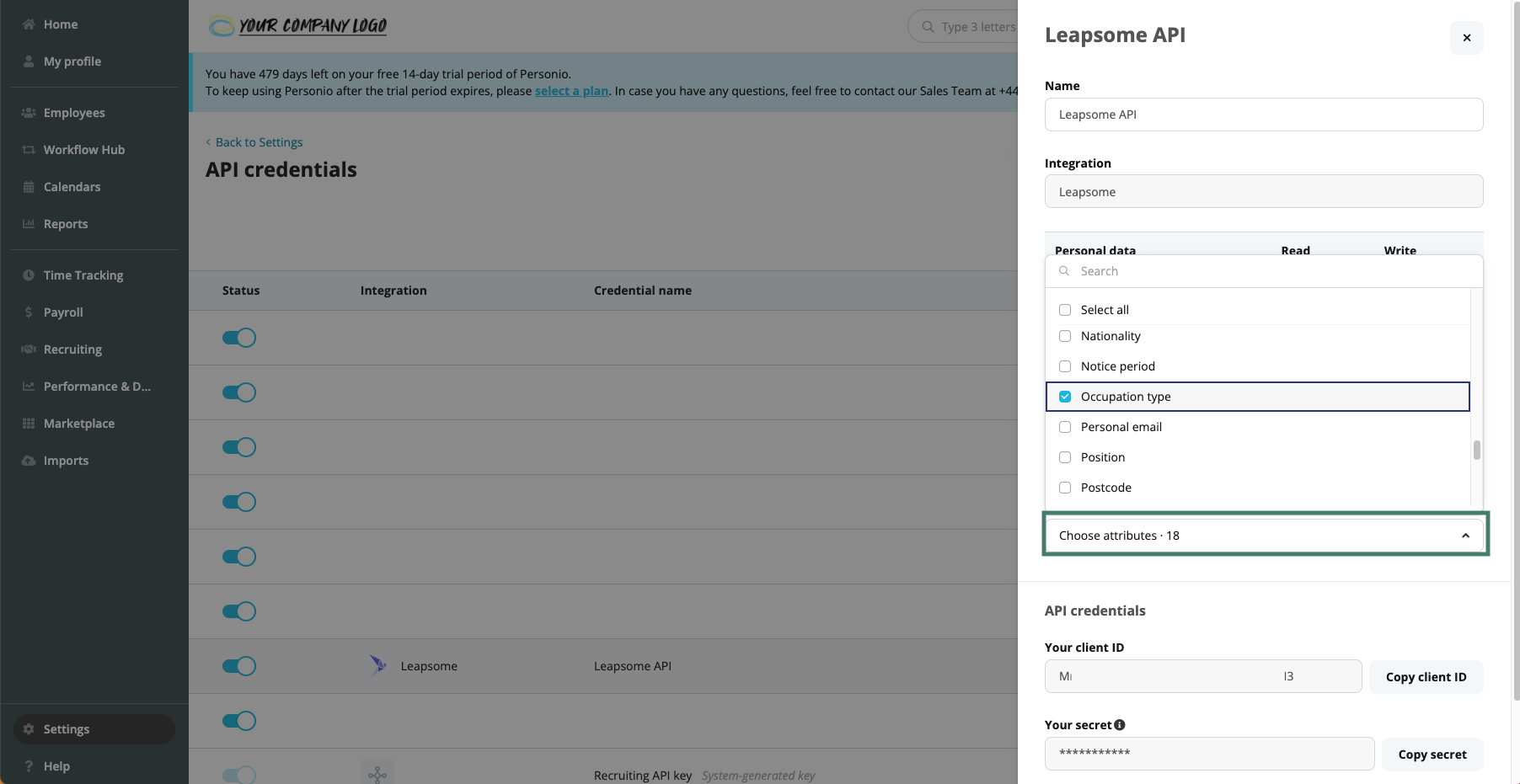Click the Leapsome bird logo in table
Screen dimensions: 1520x784
click(x=378, y=665)
